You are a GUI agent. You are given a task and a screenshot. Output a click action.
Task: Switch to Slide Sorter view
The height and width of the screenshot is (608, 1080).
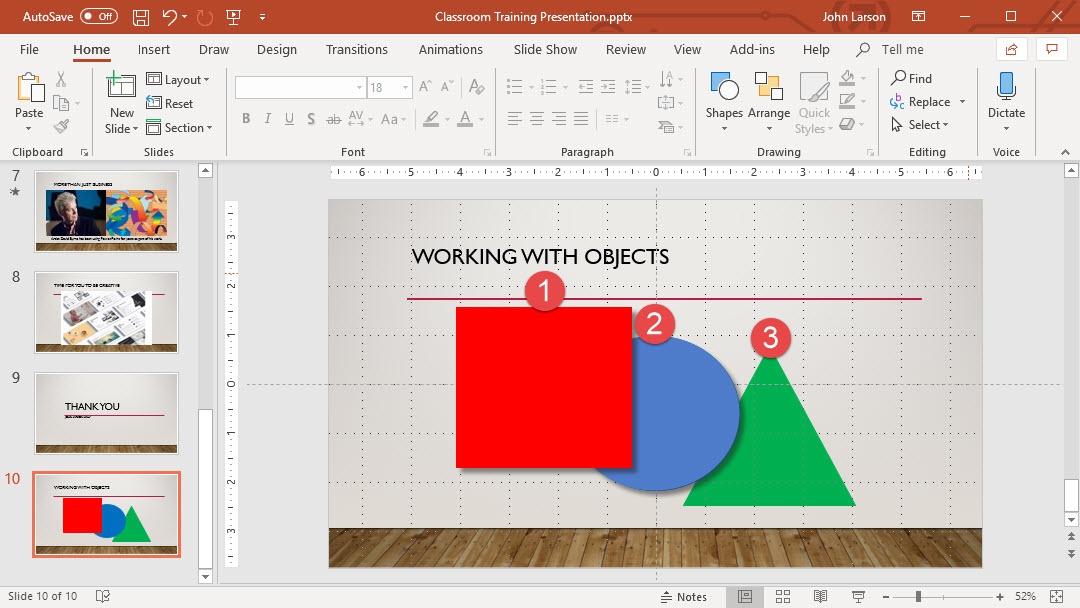click(x=783, y=596)
